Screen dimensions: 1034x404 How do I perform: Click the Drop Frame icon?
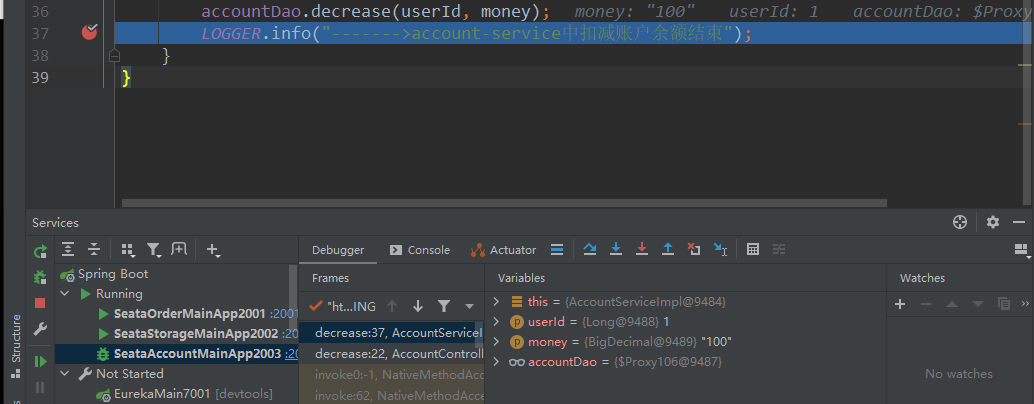[x=693, y=250]
